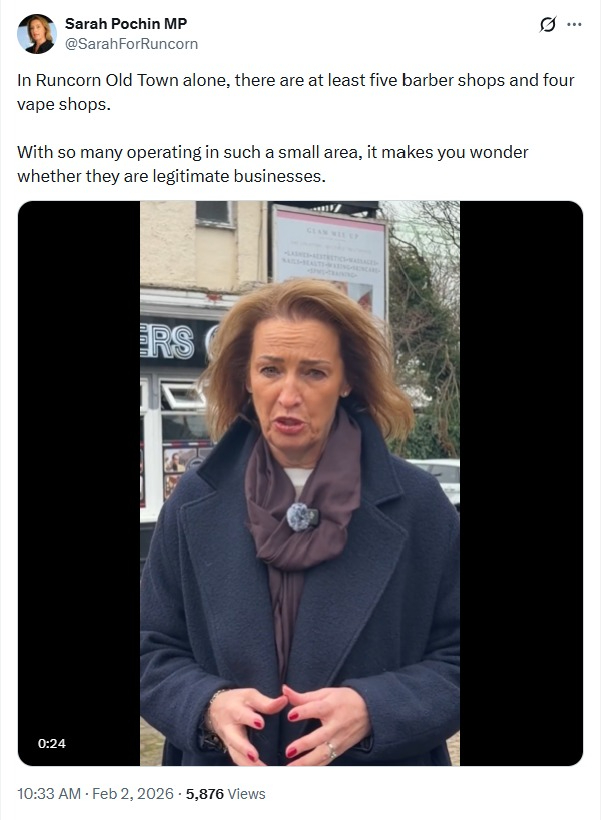The width and height of the screenshot is (603, 820).
Task: Open the @SarahForRuncorn handle link
Action: [x=131, y=44]
